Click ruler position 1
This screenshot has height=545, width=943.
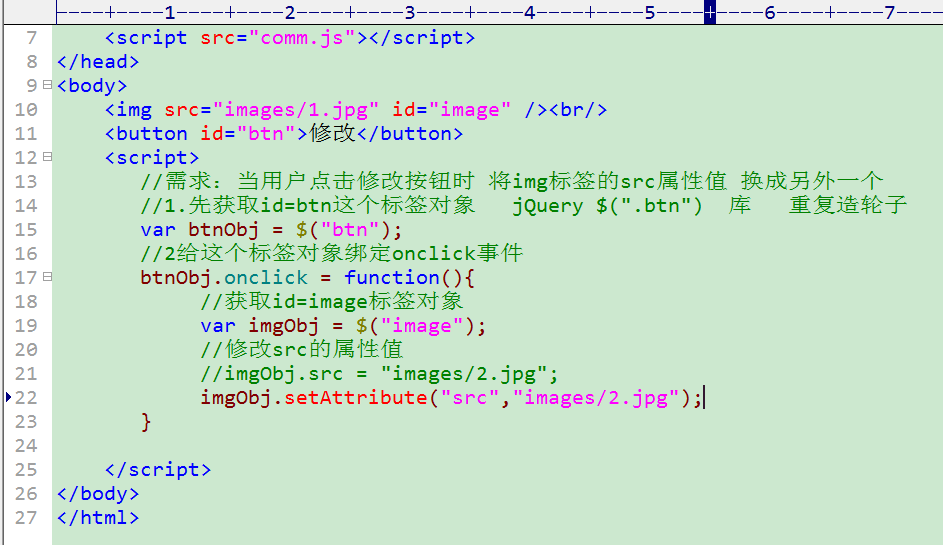tap(170, 12)
